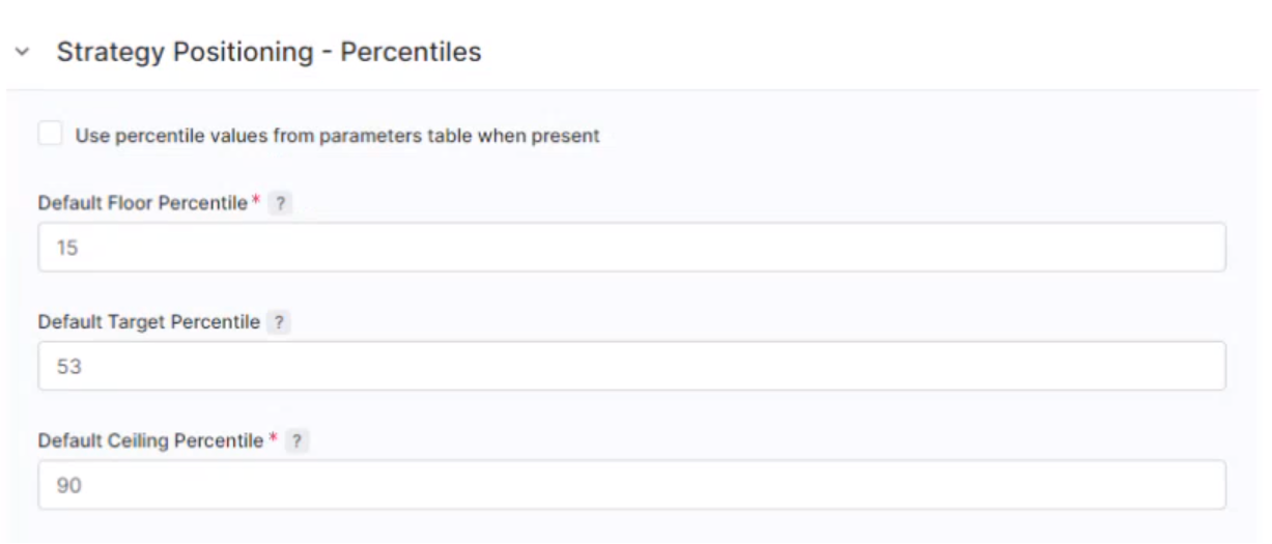This screenshot has width=1272, height=544.
Task: Focus the Default Target Percentile input field
Action: tap(631, 366)
